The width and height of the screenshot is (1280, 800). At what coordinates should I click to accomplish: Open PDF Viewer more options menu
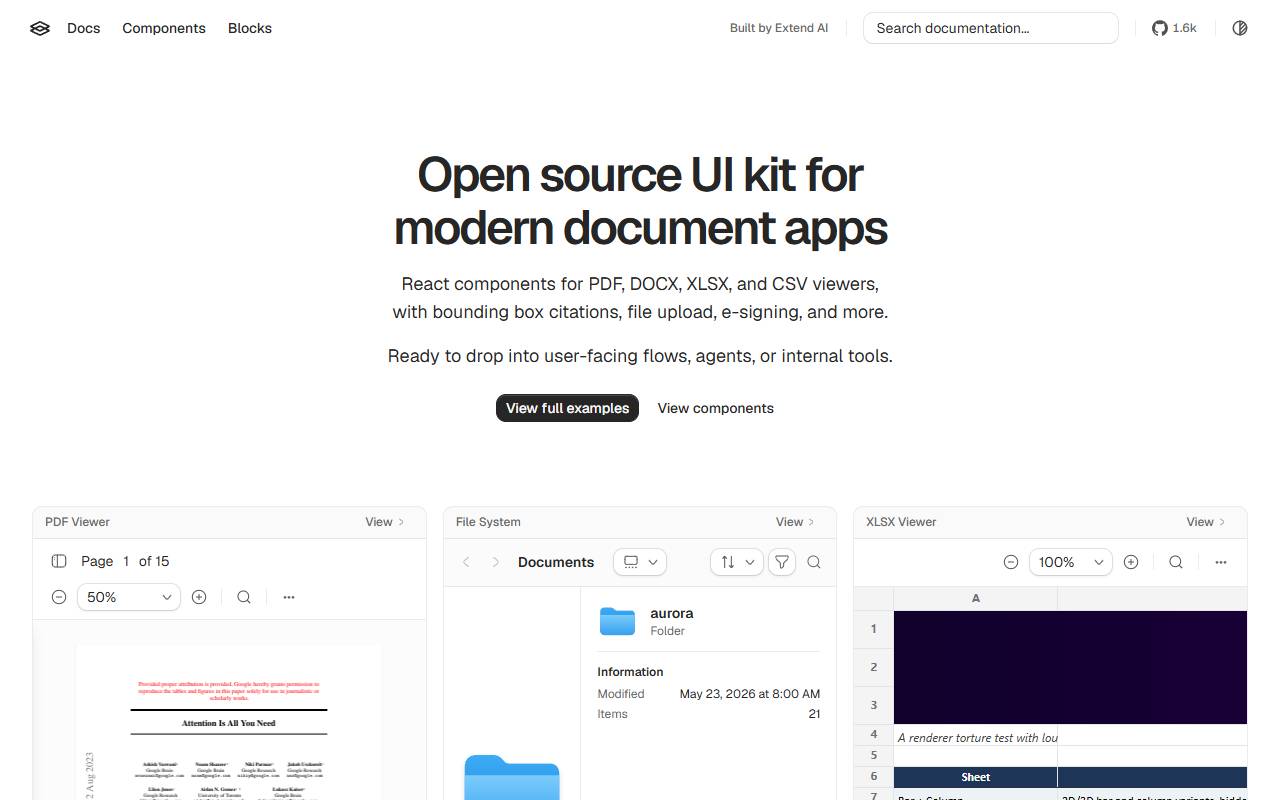289,597
